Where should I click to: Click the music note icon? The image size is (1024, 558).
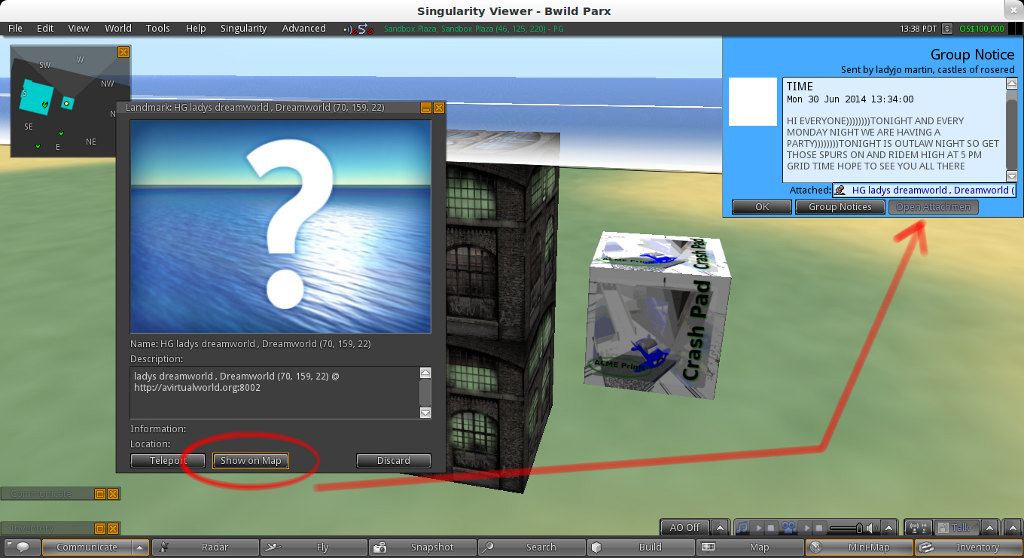[742, 527]
